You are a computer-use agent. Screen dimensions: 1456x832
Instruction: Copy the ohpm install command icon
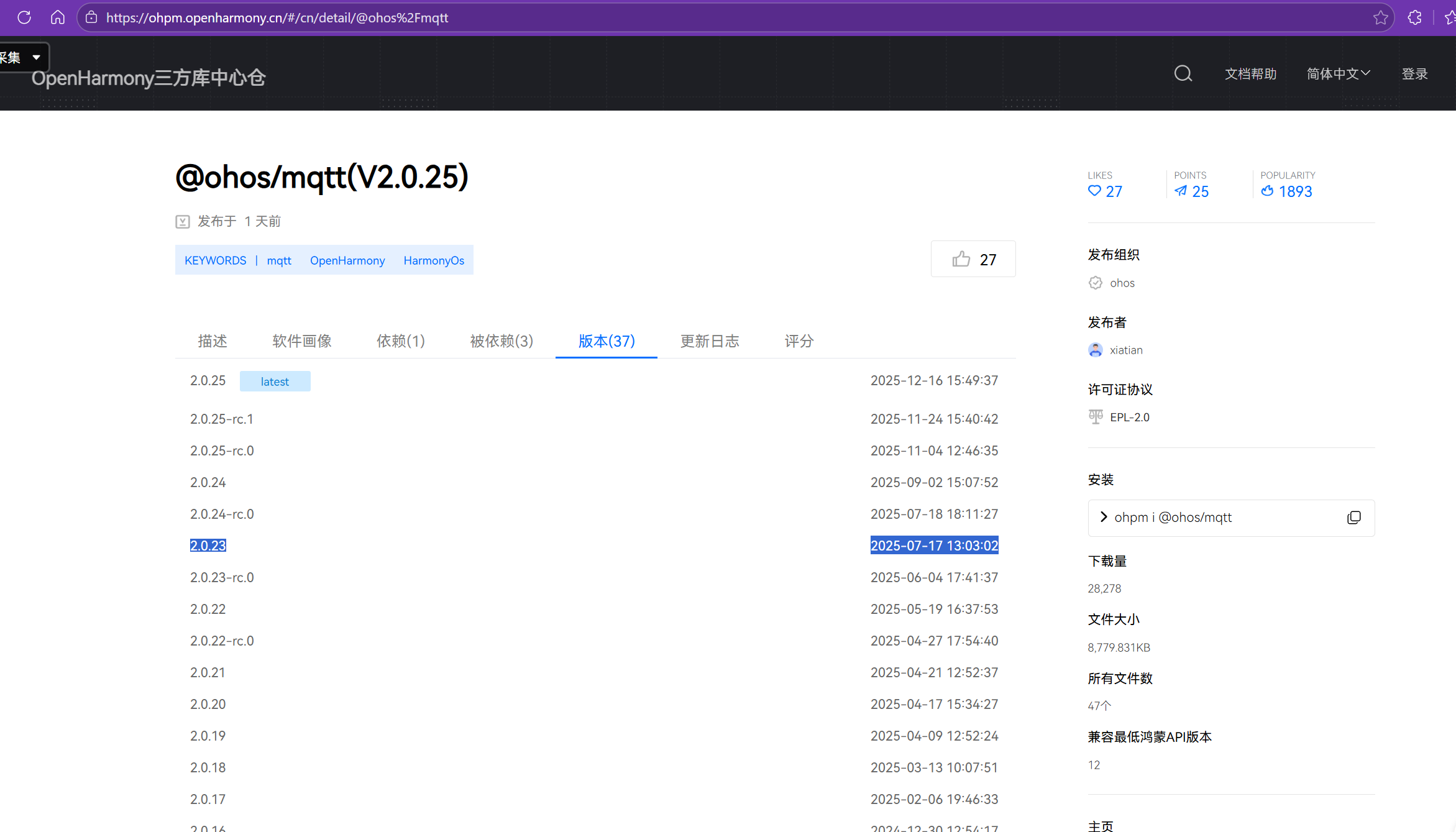[1354, 518]
